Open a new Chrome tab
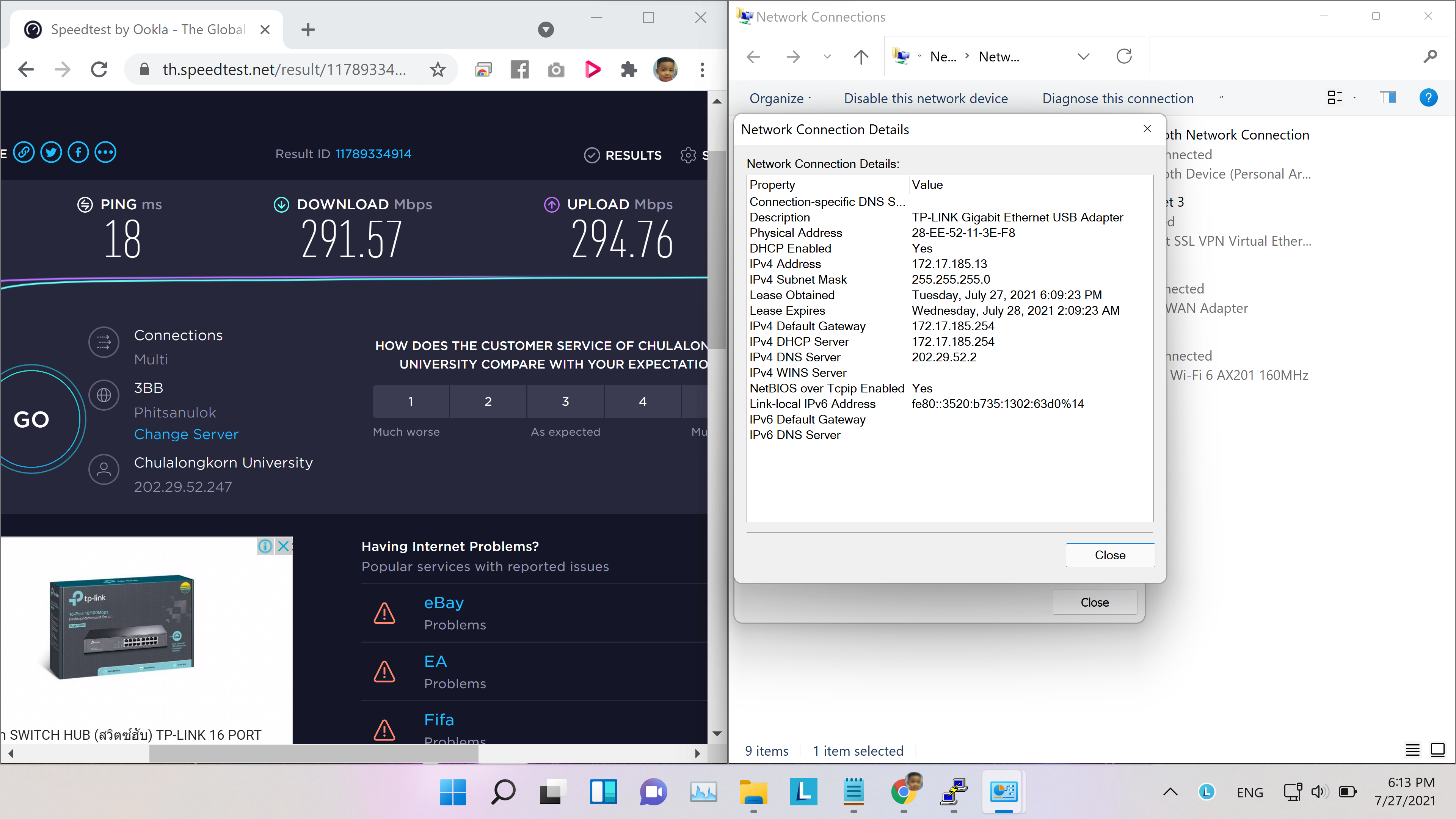This screenshot has height=819, width=1456. click(308, 30)
